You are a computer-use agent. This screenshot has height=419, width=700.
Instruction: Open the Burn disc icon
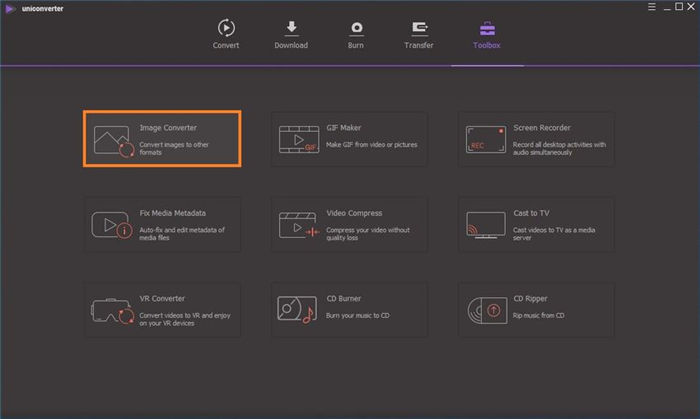356,28
